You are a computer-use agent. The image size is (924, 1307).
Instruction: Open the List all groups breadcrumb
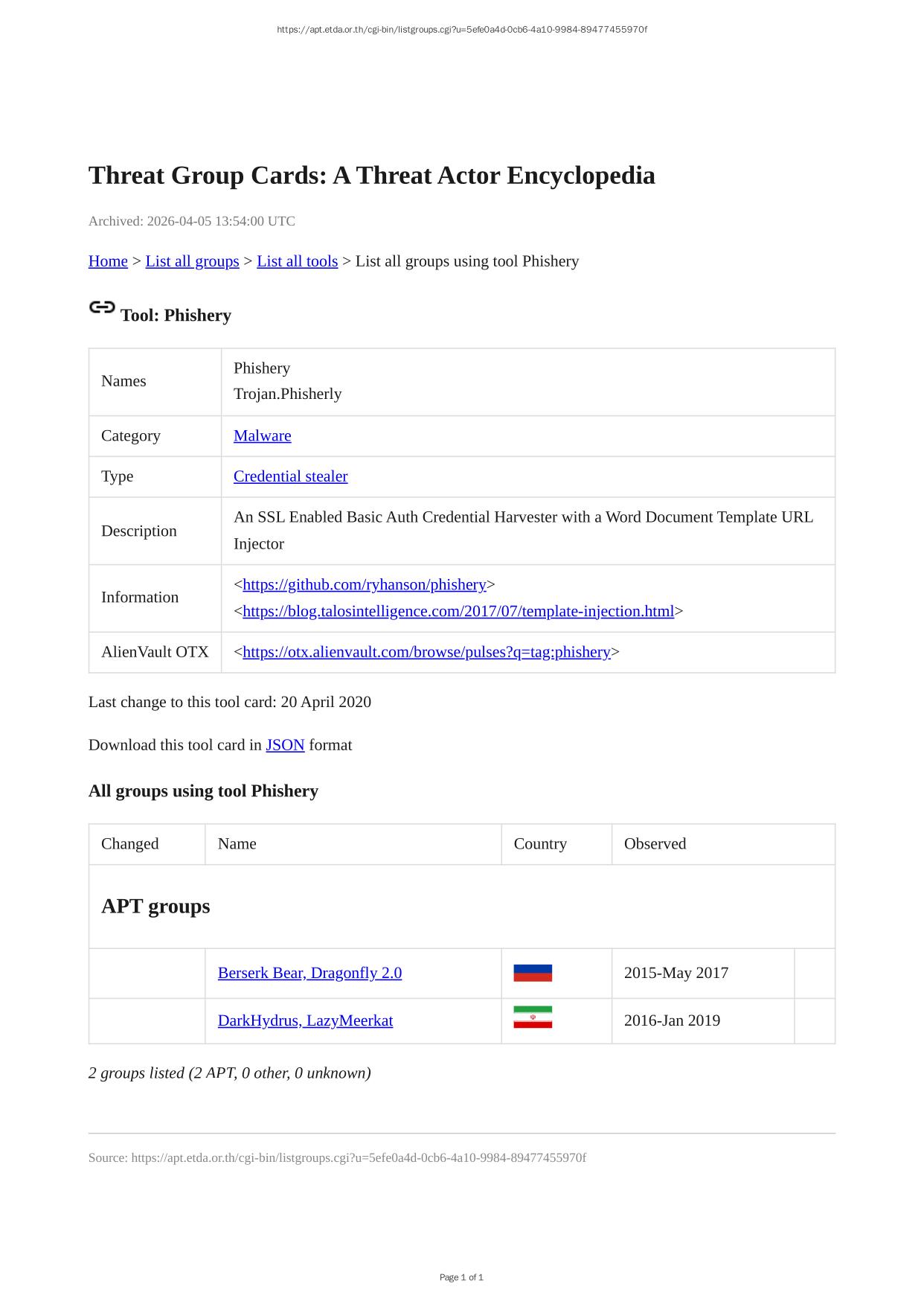click(x=192, y=261)
